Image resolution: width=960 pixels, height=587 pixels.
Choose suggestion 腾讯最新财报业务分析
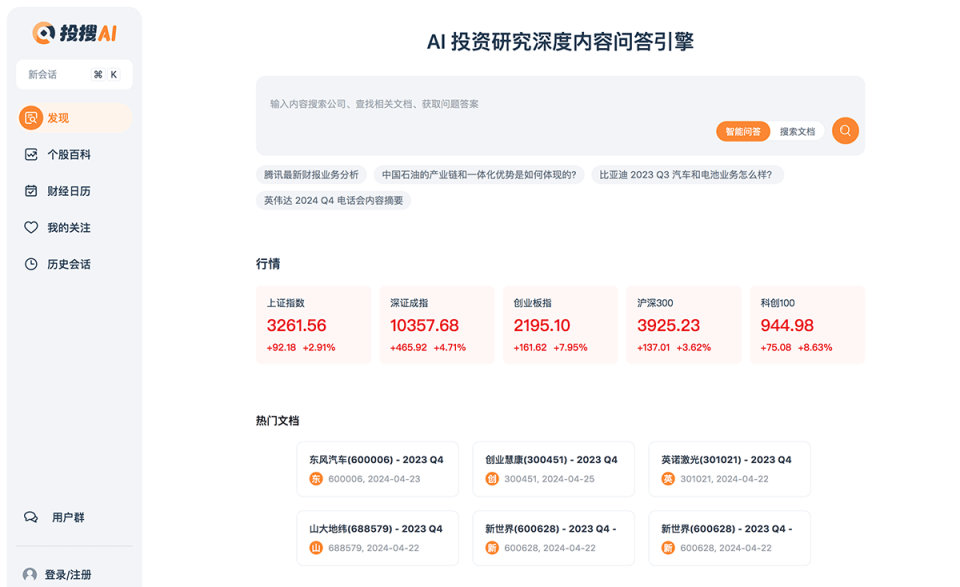(311, 174)
